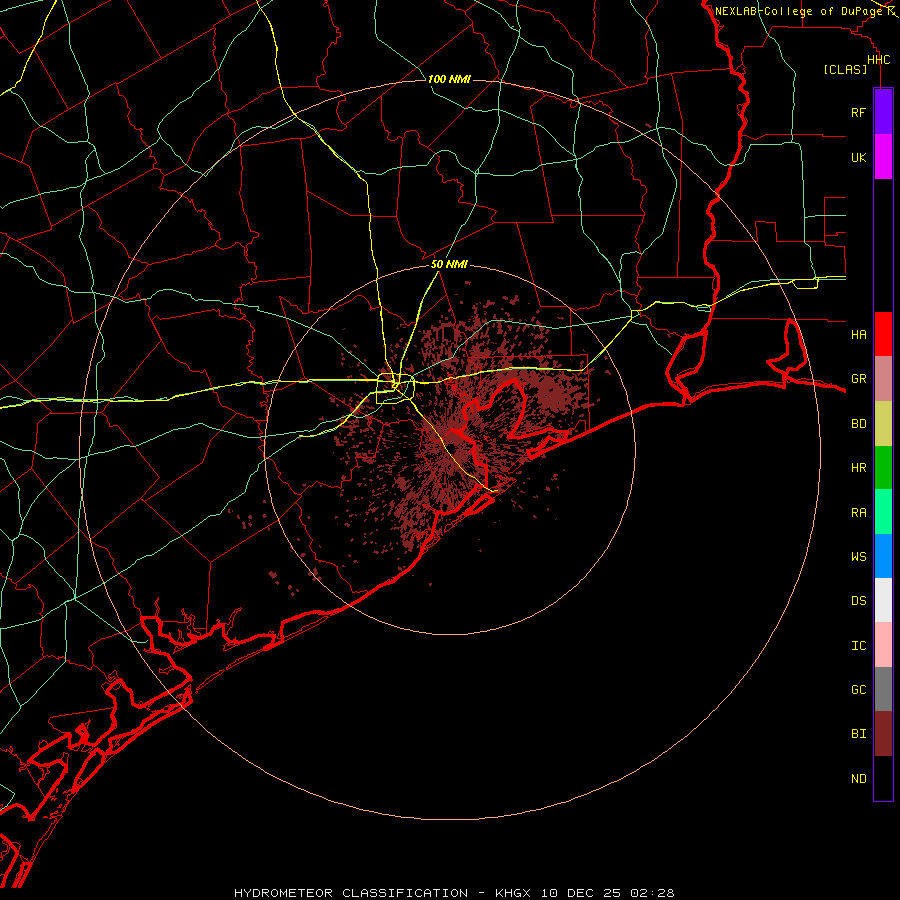Click the KHGX station identifier

click(x=513, y=893)
